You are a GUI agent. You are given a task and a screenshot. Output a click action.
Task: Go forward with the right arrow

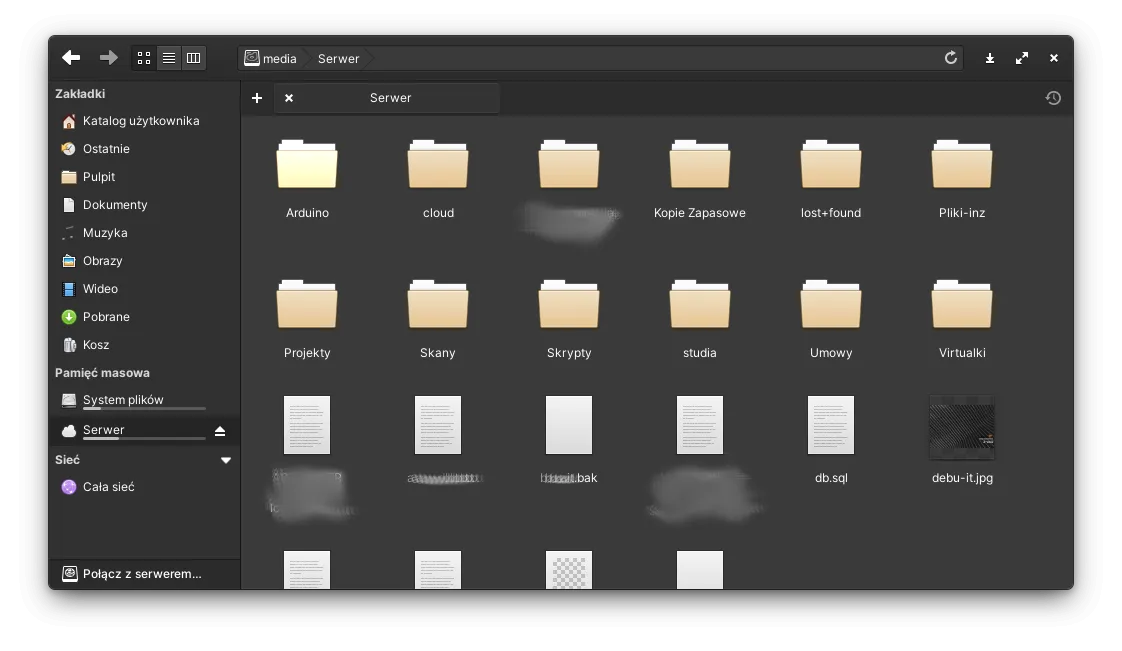pyautogui.click(x=109, y=58)
